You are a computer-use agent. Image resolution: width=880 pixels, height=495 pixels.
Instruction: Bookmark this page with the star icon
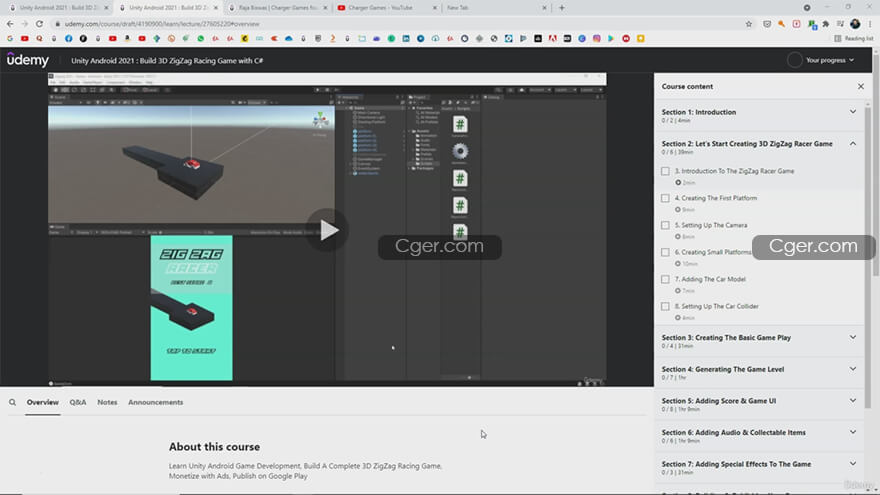click(x=749, y=24)
